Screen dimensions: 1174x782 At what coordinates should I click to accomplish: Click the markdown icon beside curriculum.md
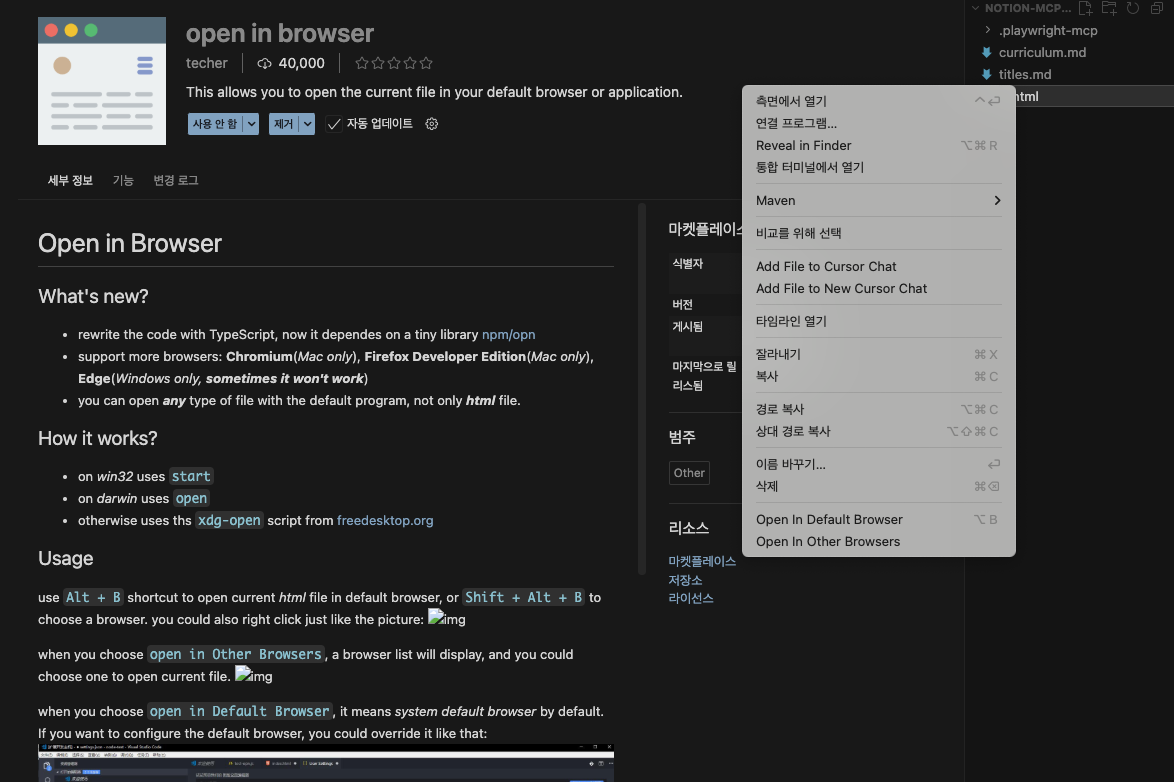tap(987, 52)
